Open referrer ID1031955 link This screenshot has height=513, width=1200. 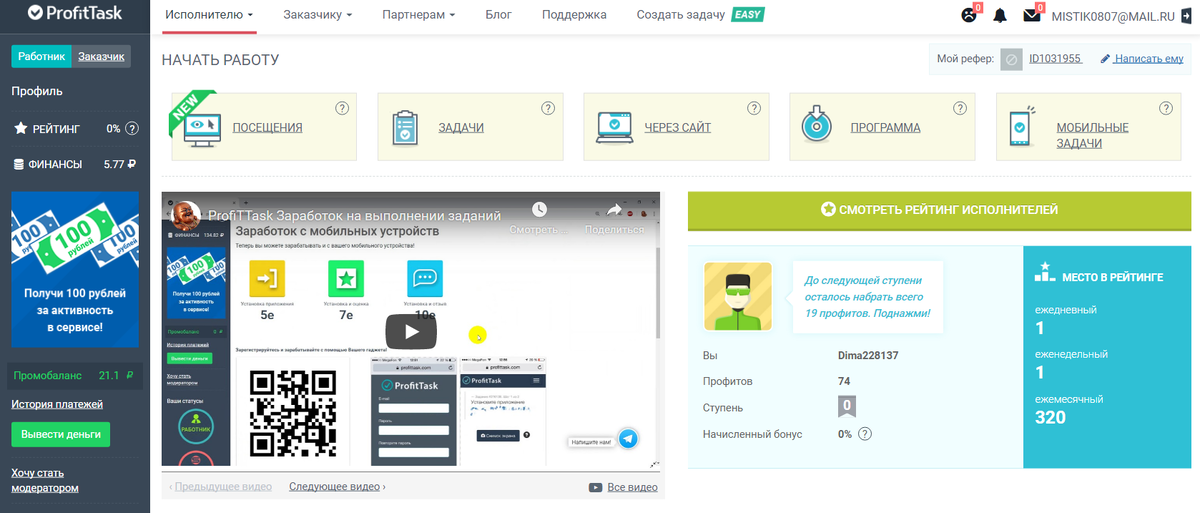point(1056,59)
